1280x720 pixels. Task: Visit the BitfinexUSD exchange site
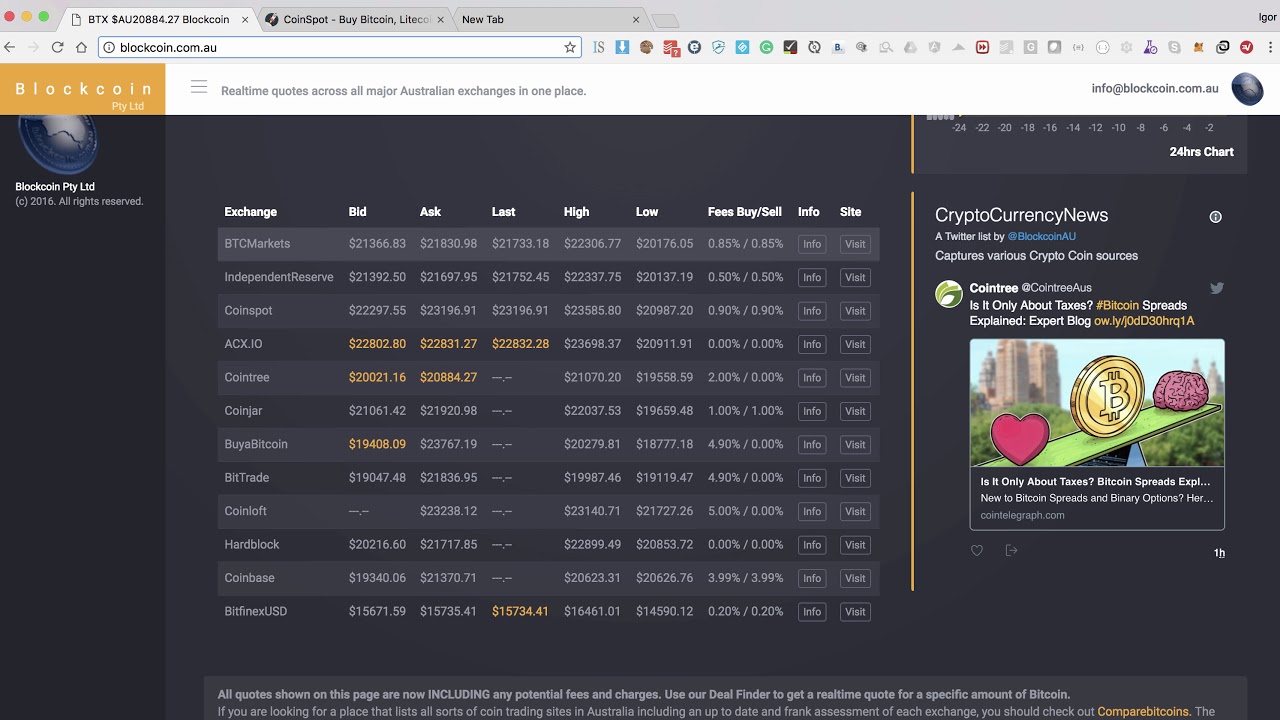click(x=855, y=611)
